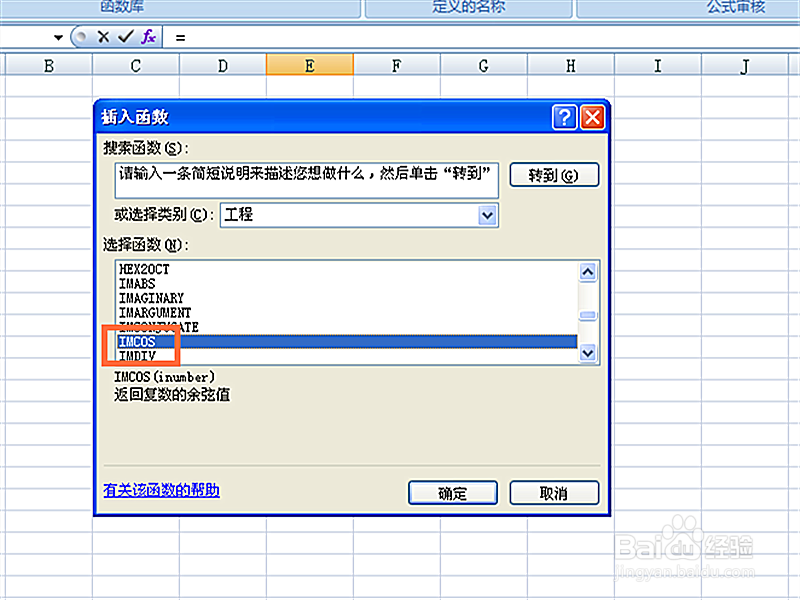This screenshot has width=800, height=600.
Task: Select column H header
Action: 571,65
